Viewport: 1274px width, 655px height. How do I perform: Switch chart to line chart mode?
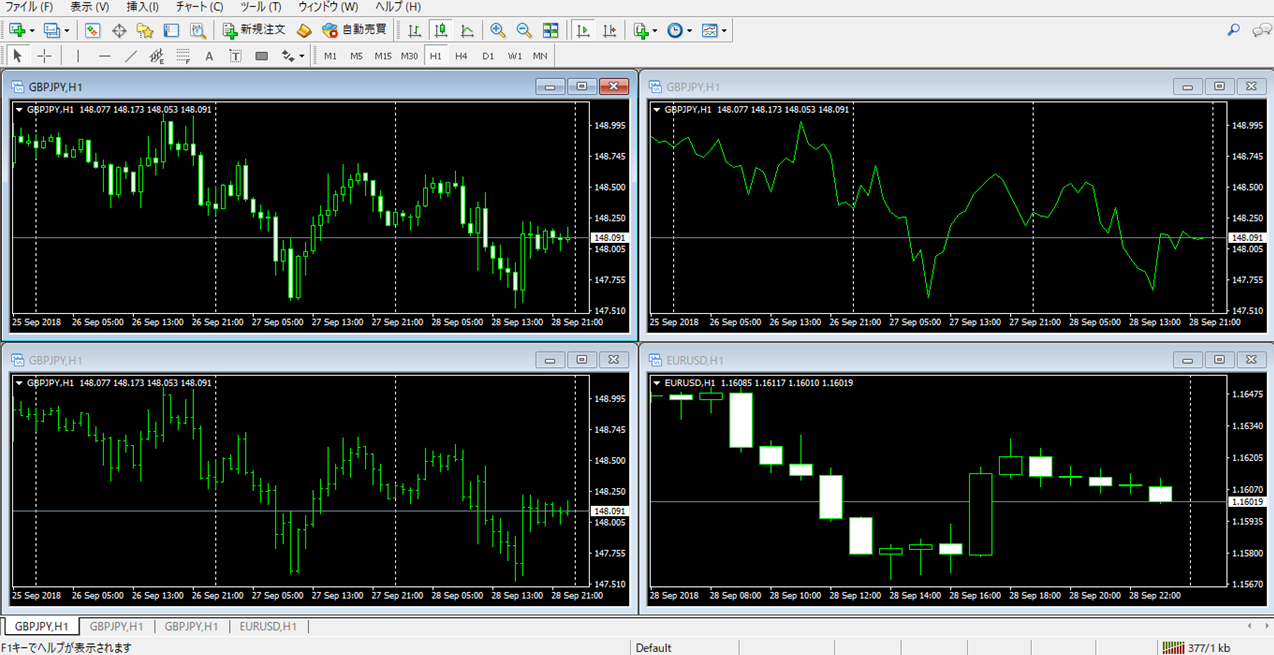coord(465,30)
